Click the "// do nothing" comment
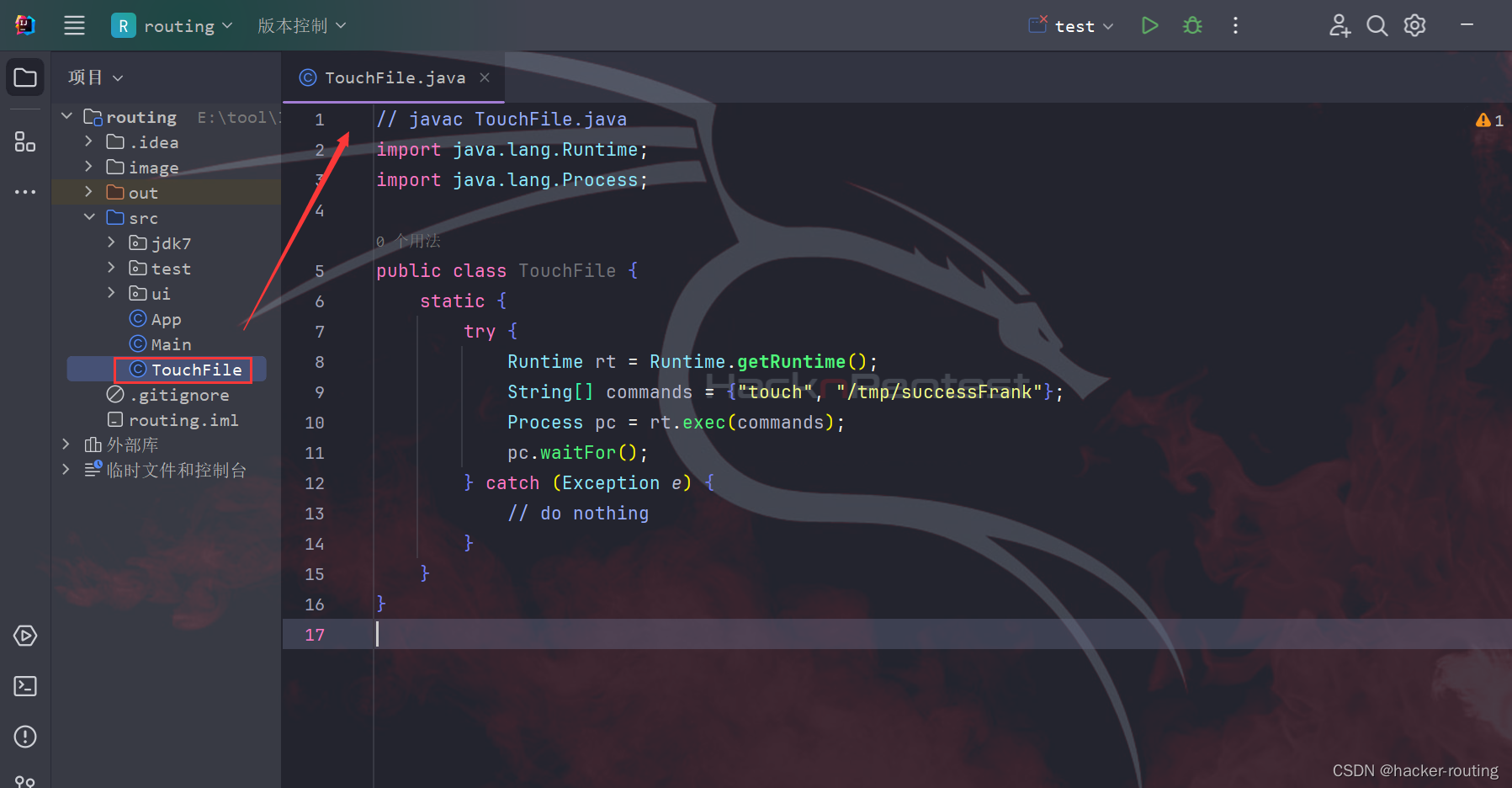 click(x=578, y=514)
